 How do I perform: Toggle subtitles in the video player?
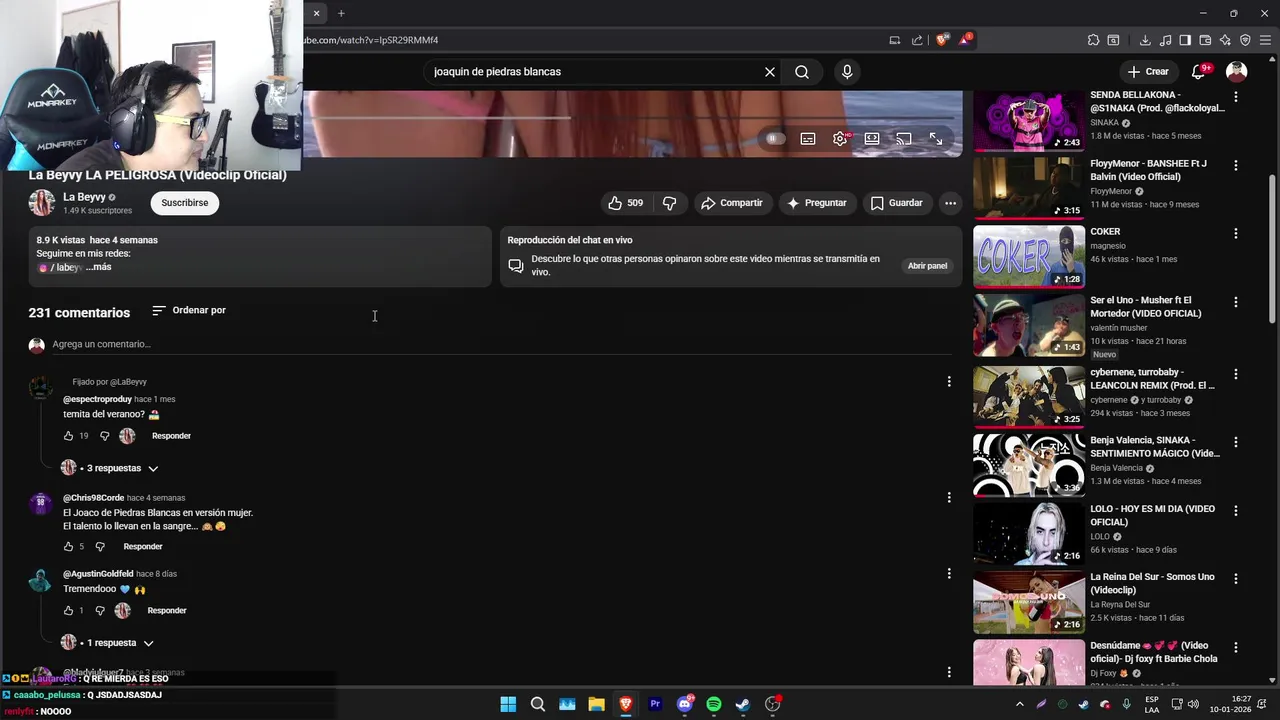point(808,139)
